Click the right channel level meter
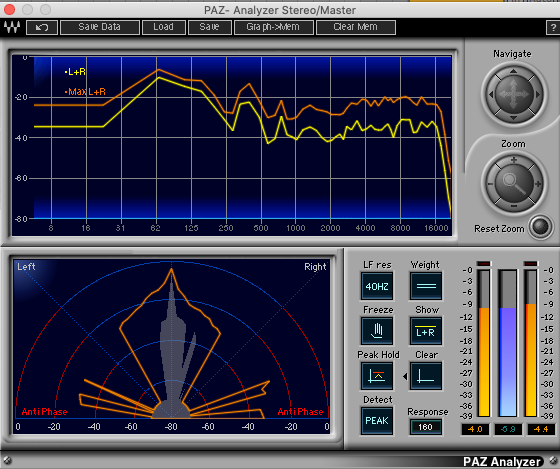560x469 pixels. point(531,343)
